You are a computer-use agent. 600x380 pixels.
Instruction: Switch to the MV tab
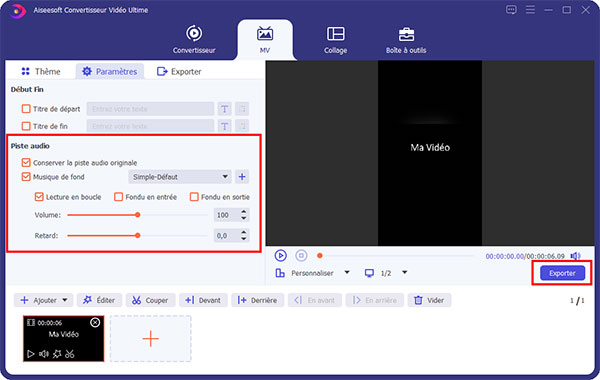265,39
